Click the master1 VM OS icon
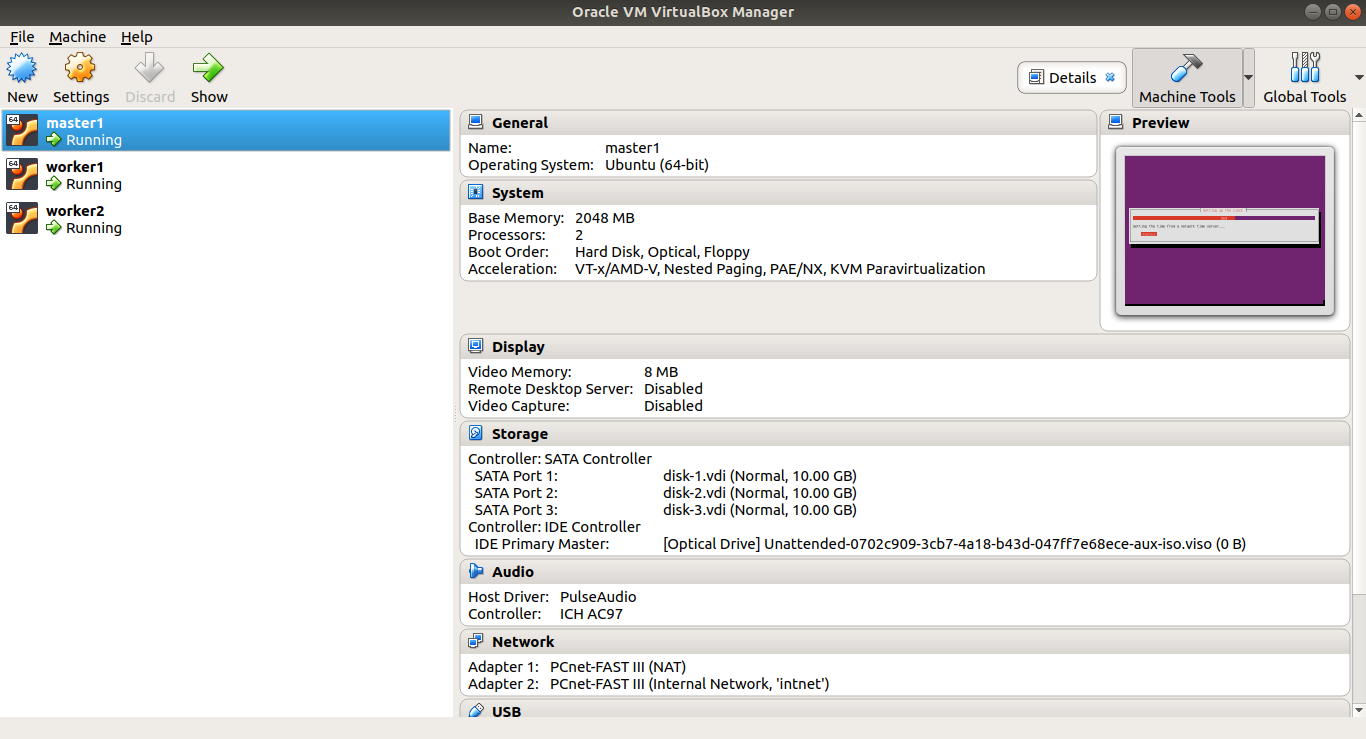1366x739 pixels. 22,130
